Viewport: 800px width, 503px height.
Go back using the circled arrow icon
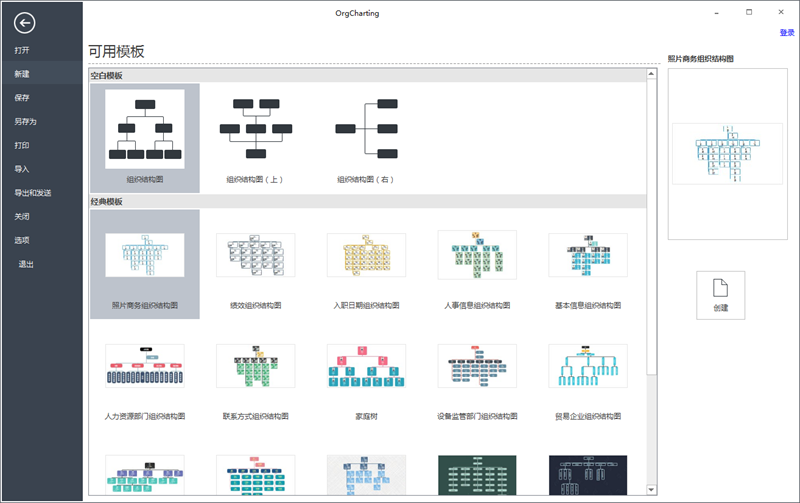(x=24, y=23)
